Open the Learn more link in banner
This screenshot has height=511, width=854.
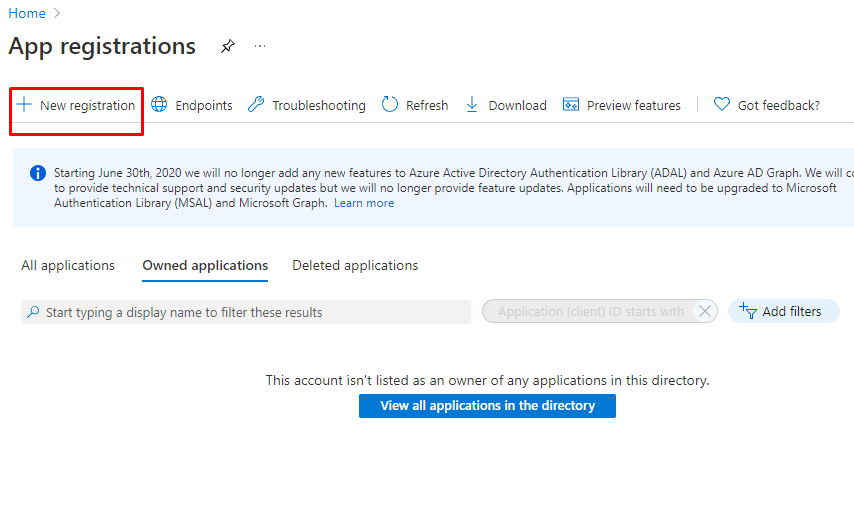point(364,203)
